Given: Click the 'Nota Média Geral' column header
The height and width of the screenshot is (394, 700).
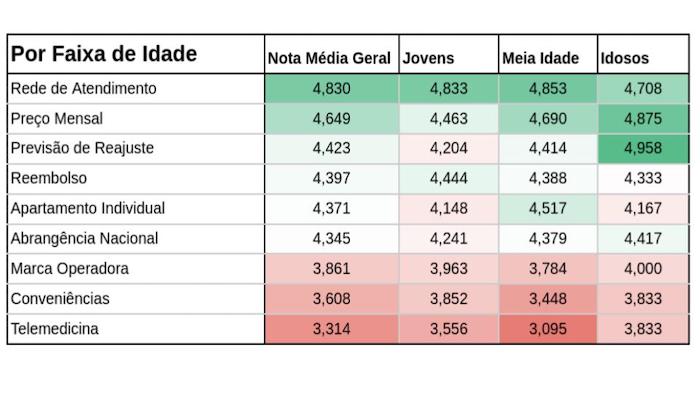Looking at the screenshot, I should (x=332, y=54).
